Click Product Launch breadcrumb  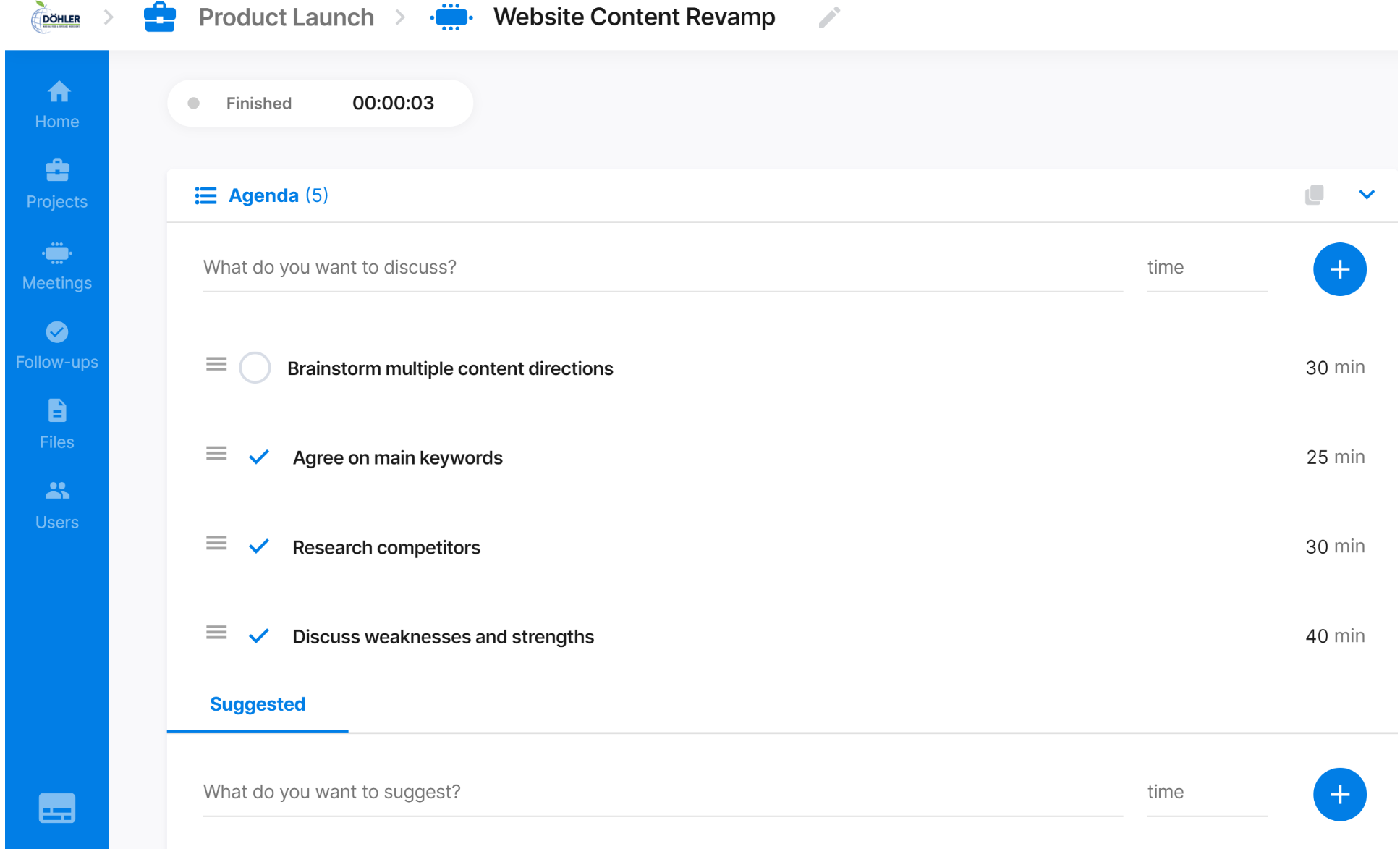pos(286,17)
